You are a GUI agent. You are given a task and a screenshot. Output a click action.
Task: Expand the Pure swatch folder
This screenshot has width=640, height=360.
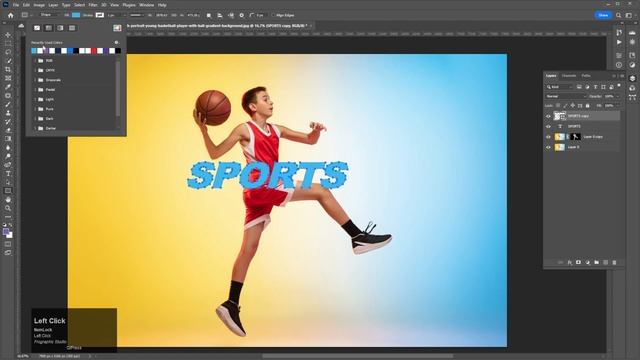pos(35,109)
